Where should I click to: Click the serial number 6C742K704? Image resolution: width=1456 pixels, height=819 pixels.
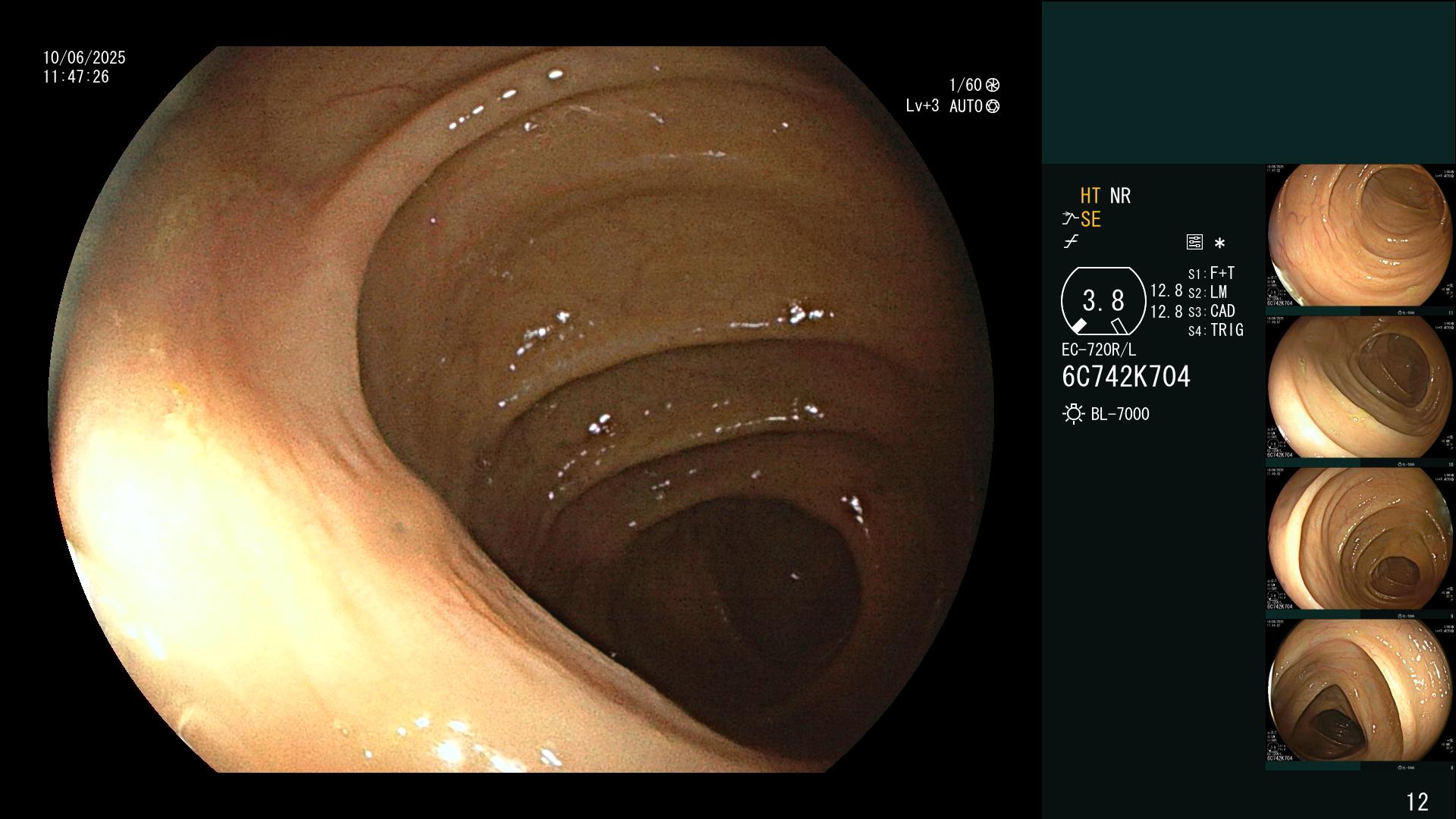pos(1126,377)
